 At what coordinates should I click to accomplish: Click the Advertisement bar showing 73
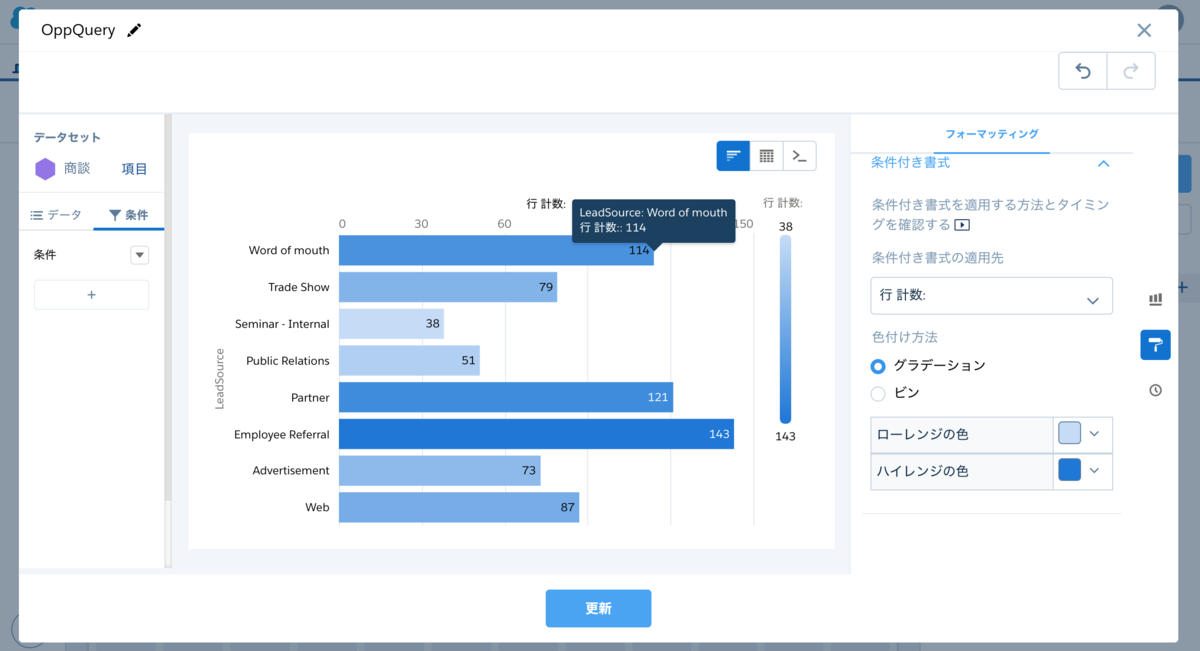point(440,470)
